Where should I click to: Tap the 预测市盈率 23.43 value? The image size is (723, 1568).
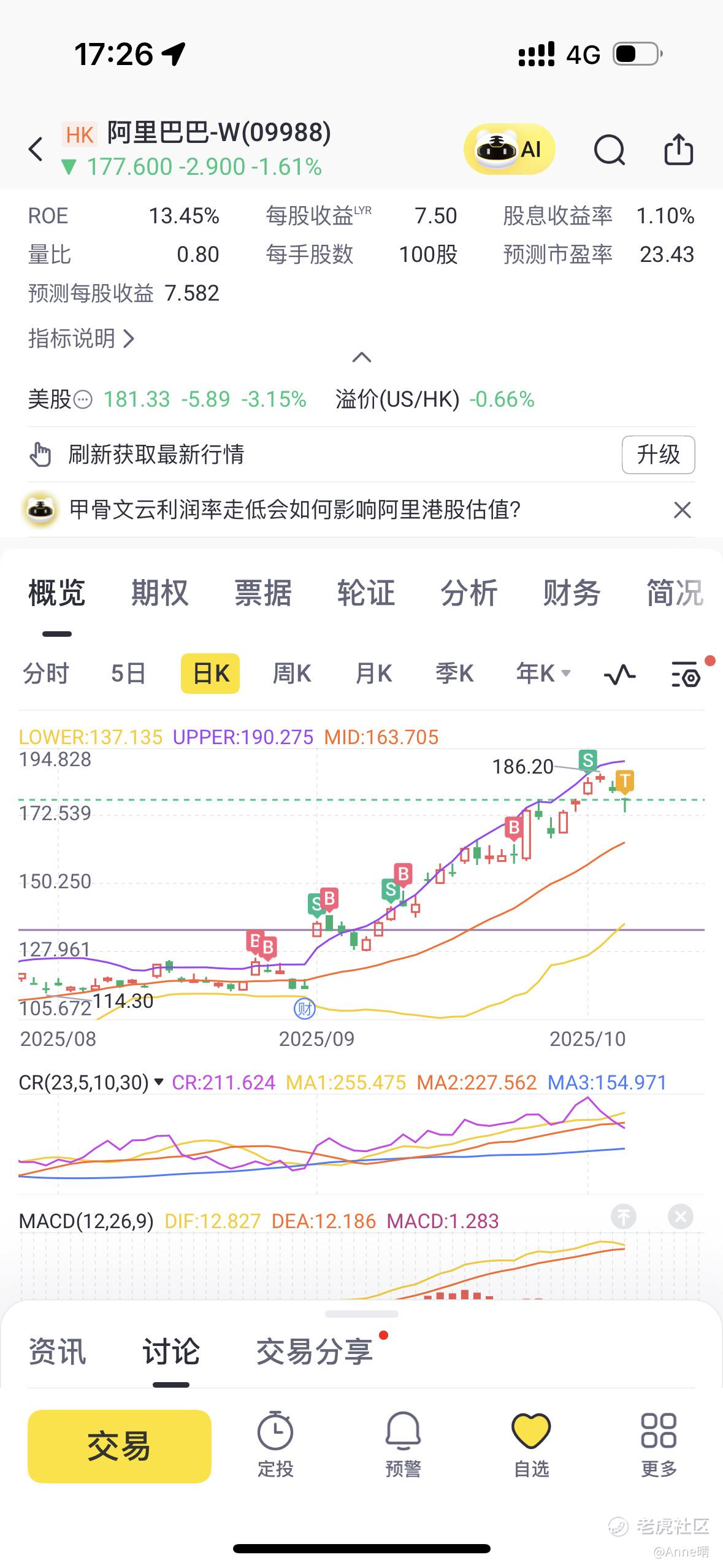(x=599, y=255)
